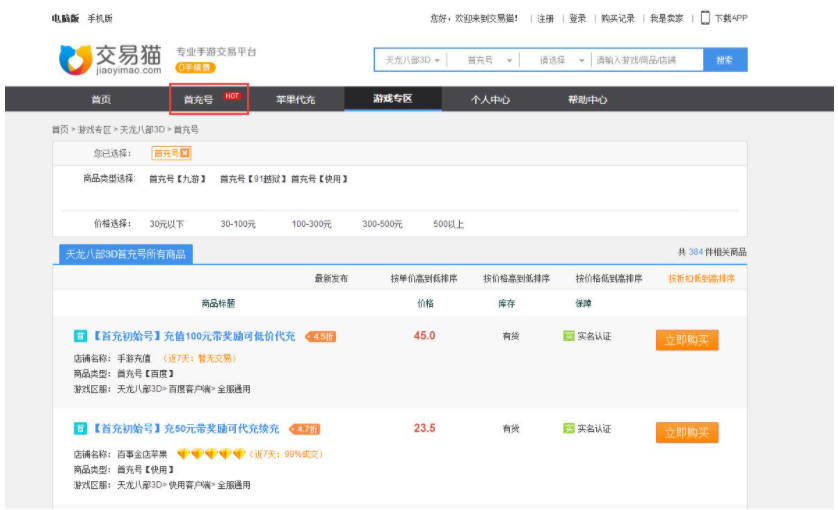Click the shop name 手游充值
838x510 pixels.
tap(134, 358)
